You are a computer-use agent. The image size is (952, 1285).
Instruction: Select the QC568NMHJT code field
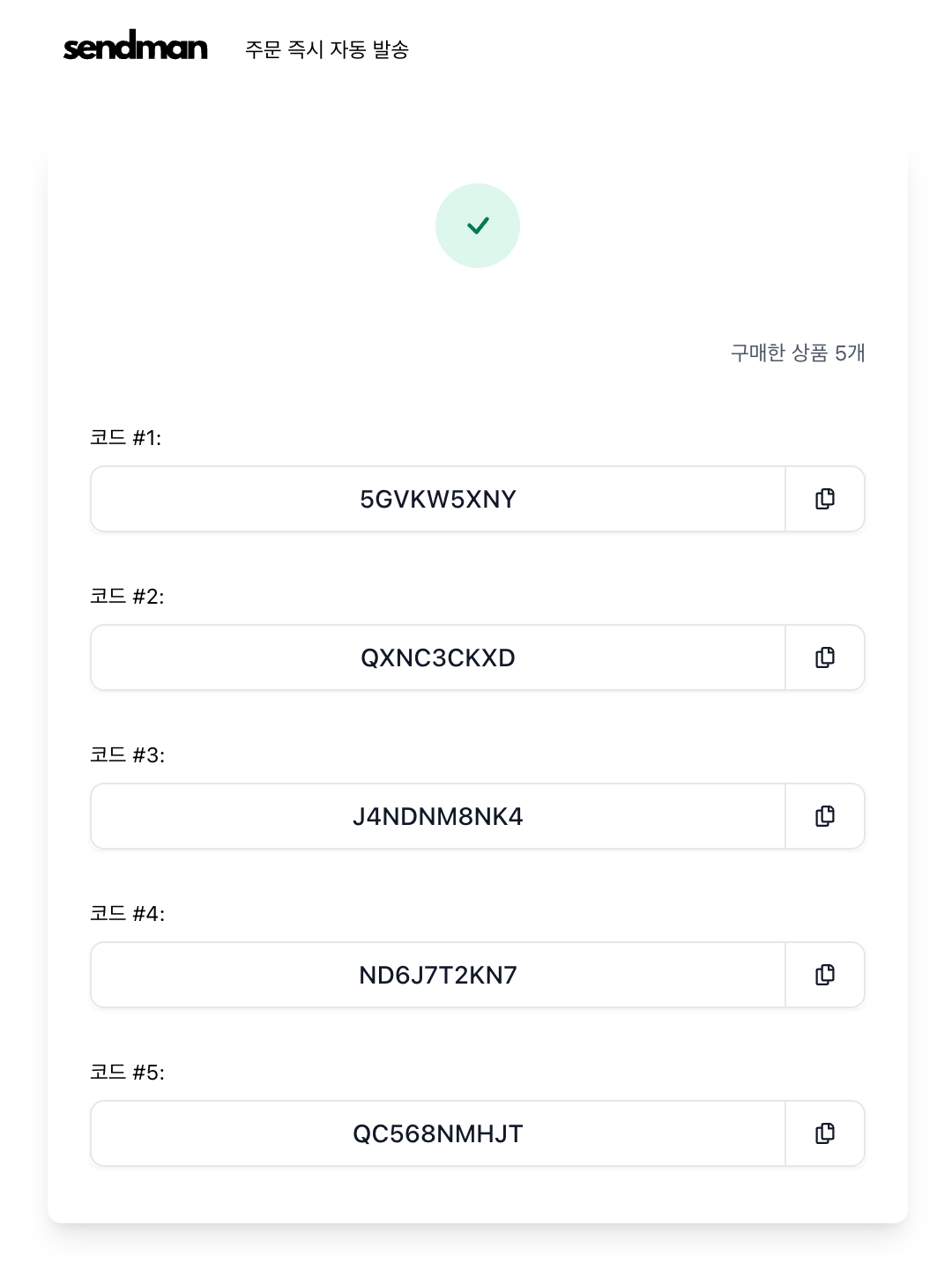click(x=438, y=1133)
